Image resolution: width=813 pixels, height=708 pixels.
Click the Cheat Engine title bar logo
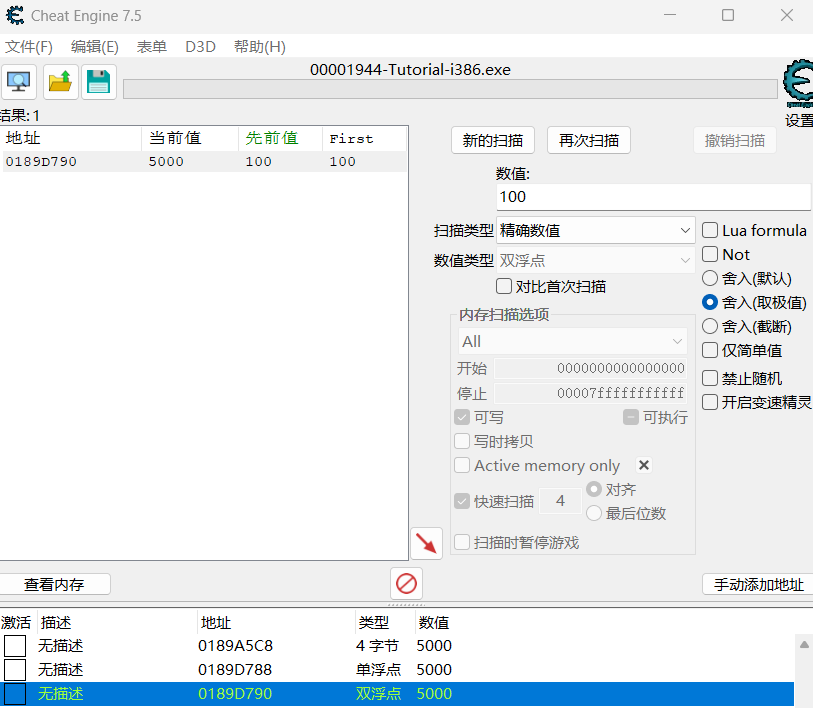pyautogui.click(x=15, y=15)
